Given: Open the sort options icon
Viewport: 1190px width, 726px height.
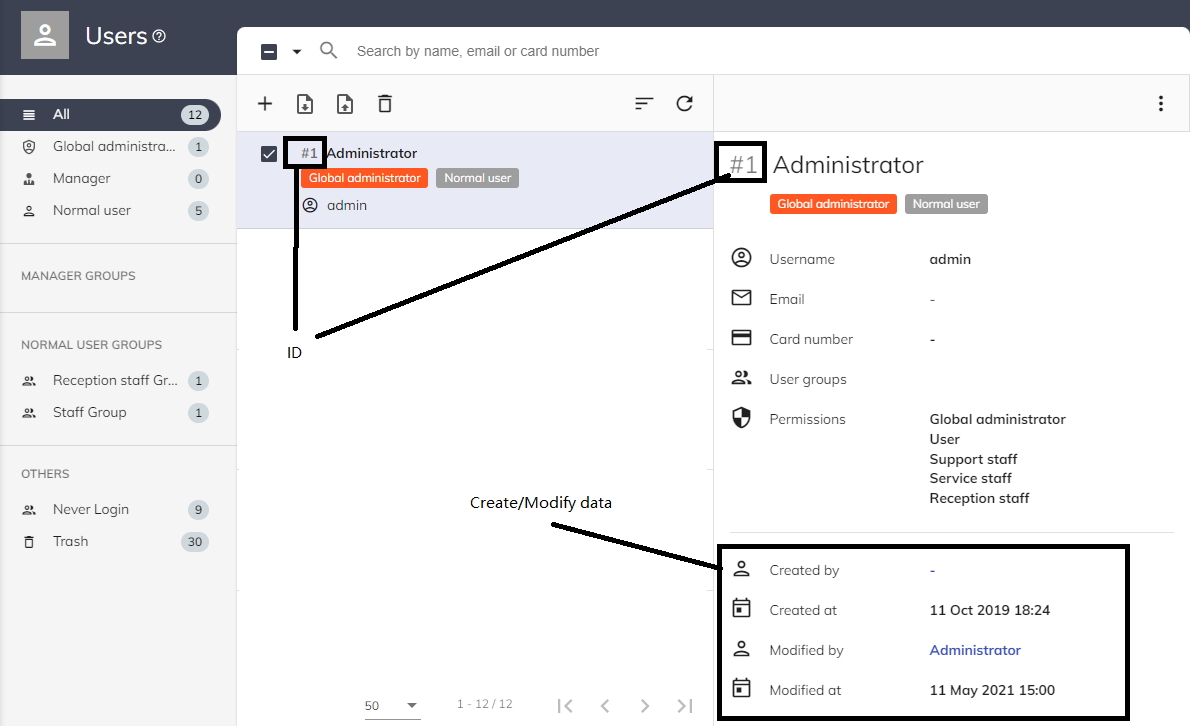Looking at the screenshot, I should 644,104.
